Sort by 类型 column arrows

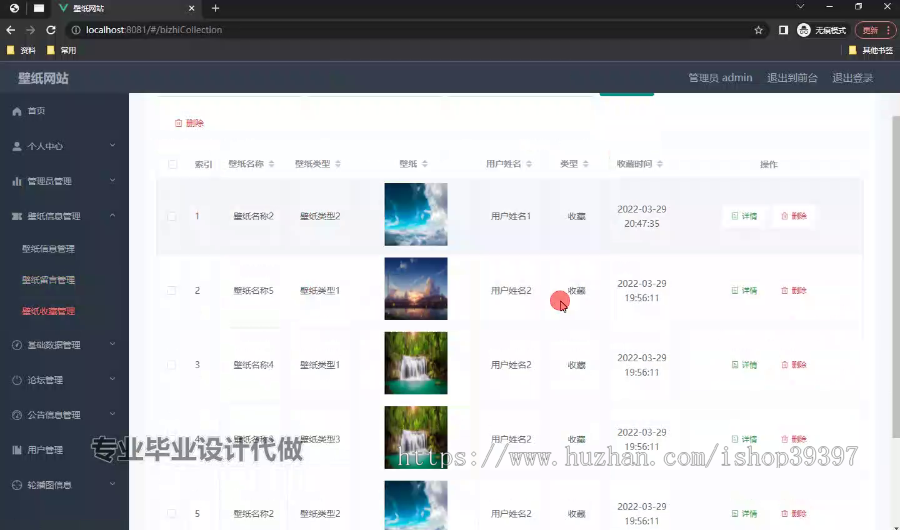585,164
